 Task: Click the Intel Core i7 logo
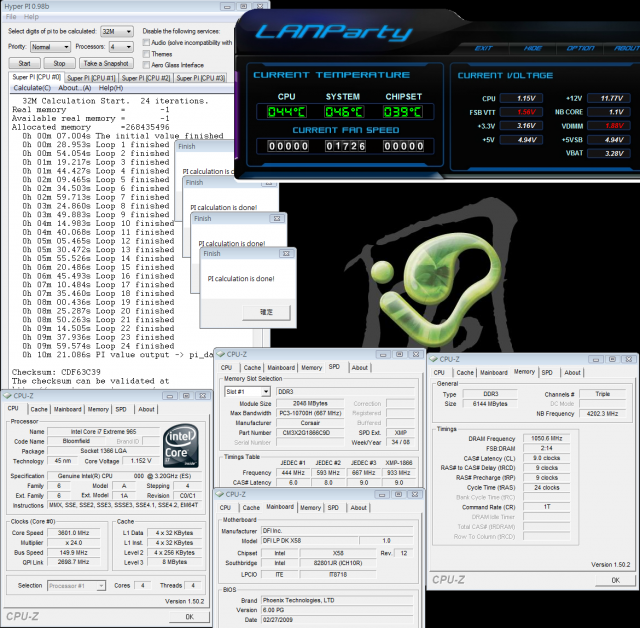point(181,446)
